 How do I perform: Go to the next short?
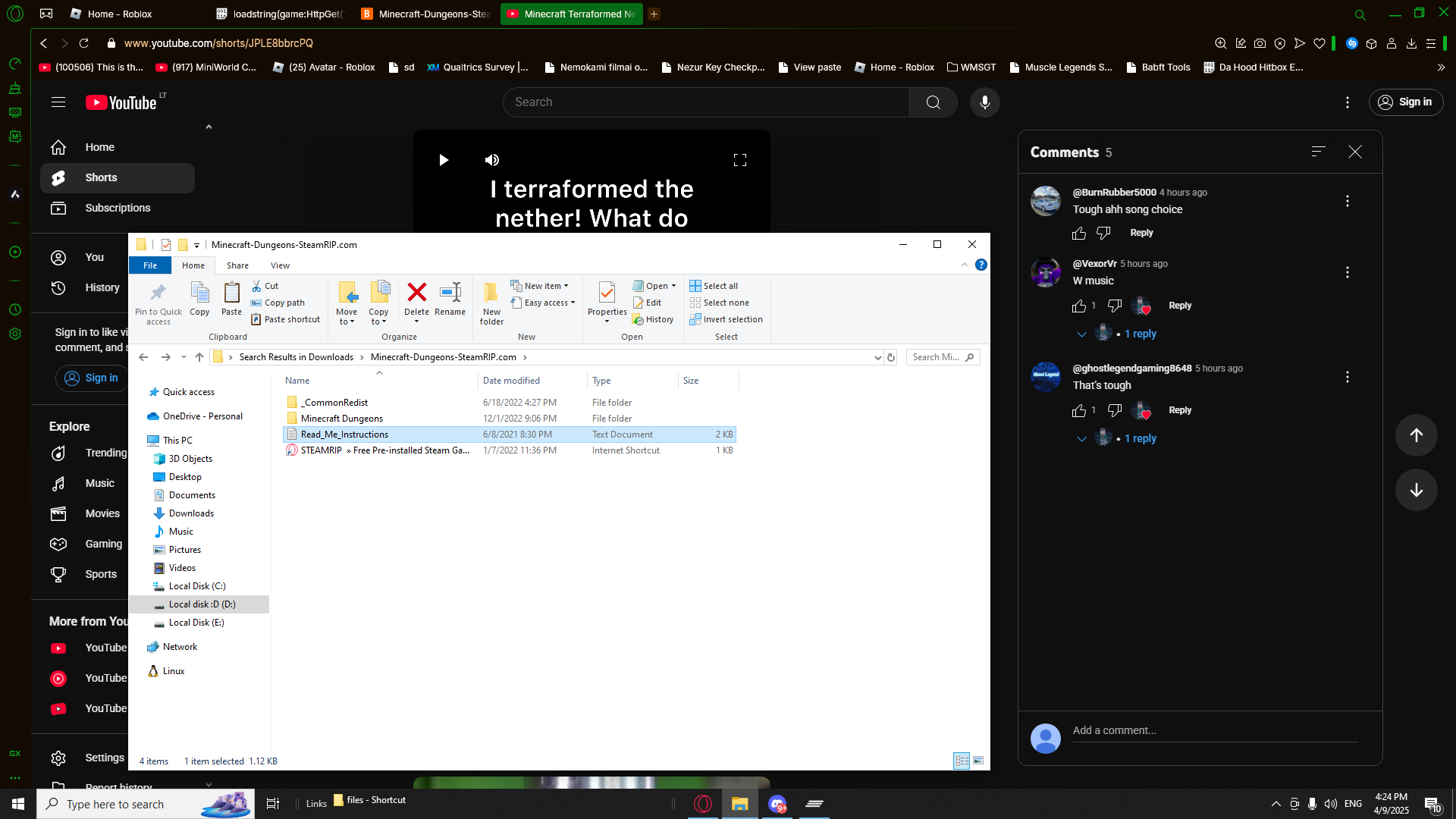pyautogui.click(x=1416, y=490)
